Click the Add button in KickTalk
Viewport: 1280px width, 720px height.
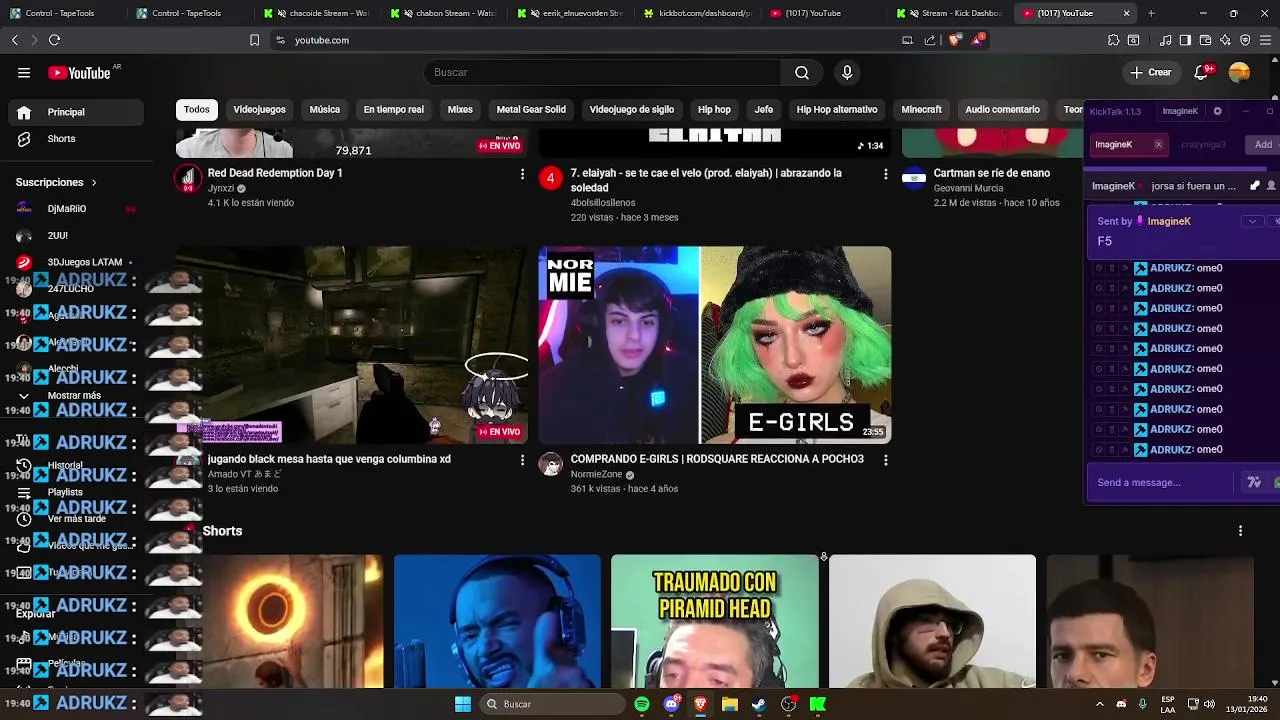tap(1263, 145)
